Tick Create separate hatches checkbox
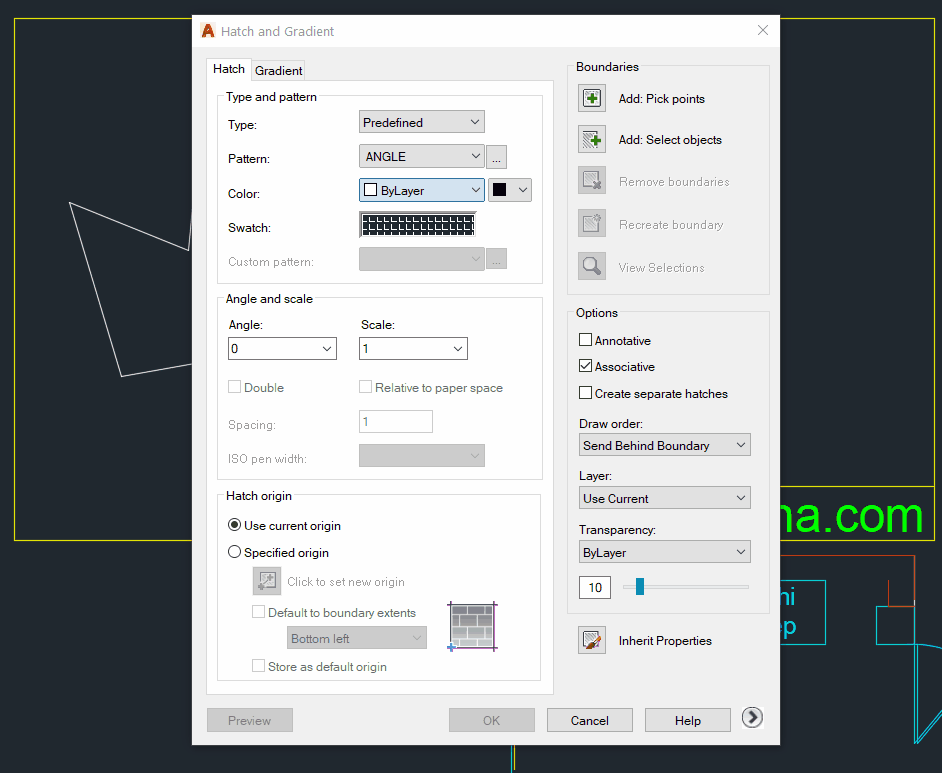 586,393
